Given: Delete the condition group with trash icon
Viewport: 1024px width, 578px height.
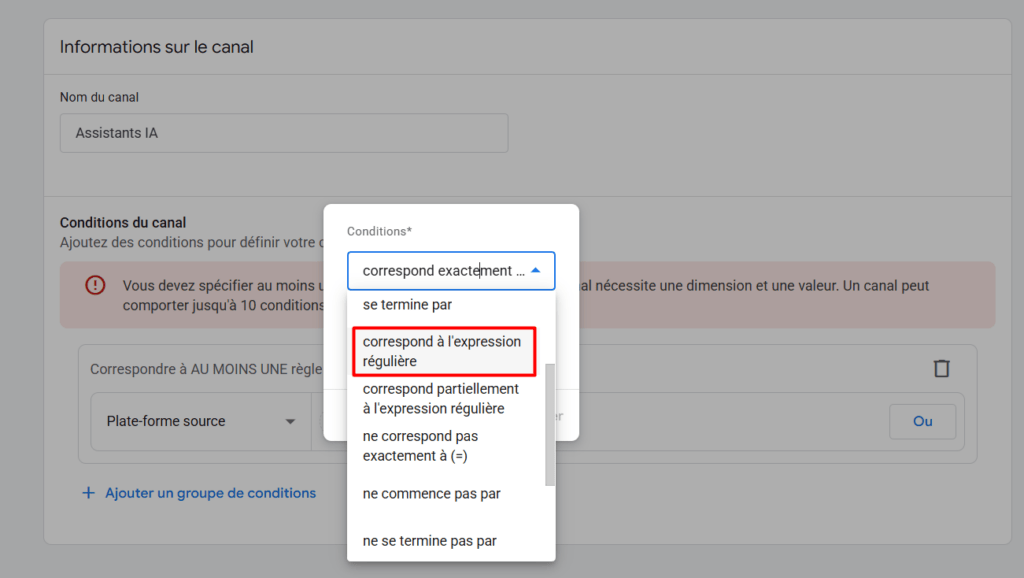Looking at the screenshot, I should click(941, 368).
